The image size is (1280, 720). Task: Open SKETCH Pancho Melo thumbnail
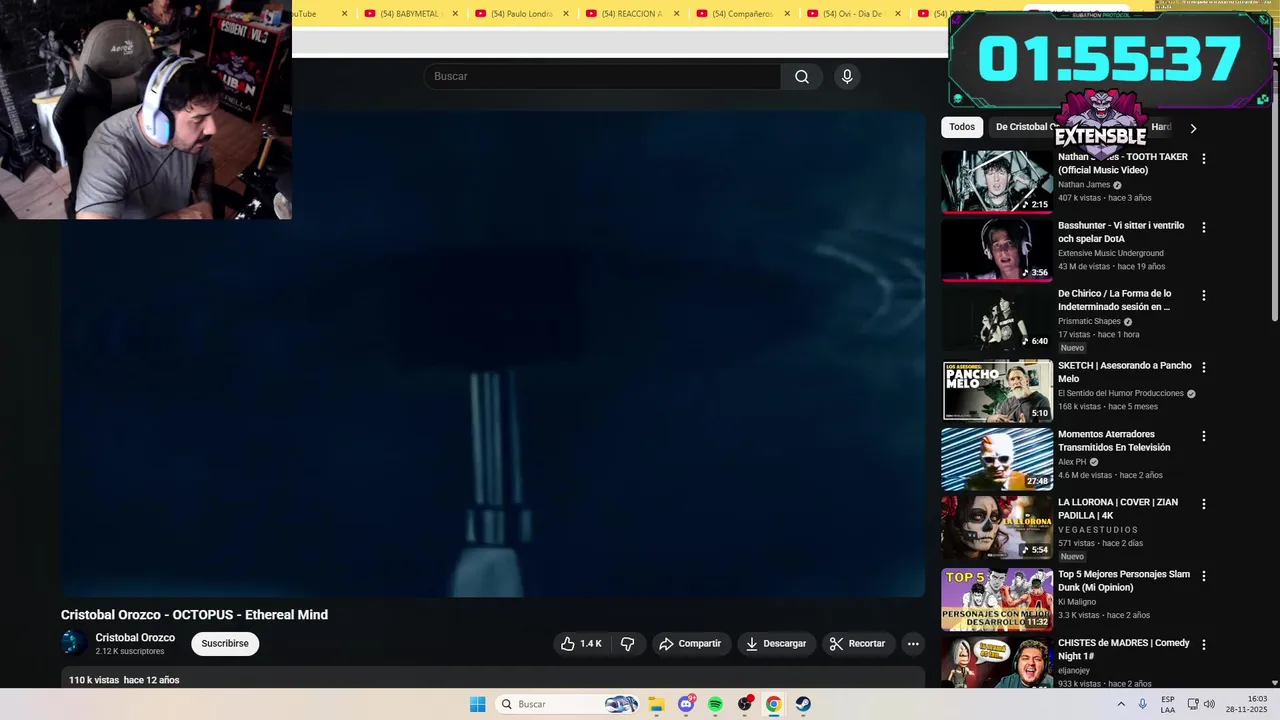coord(997,391)
